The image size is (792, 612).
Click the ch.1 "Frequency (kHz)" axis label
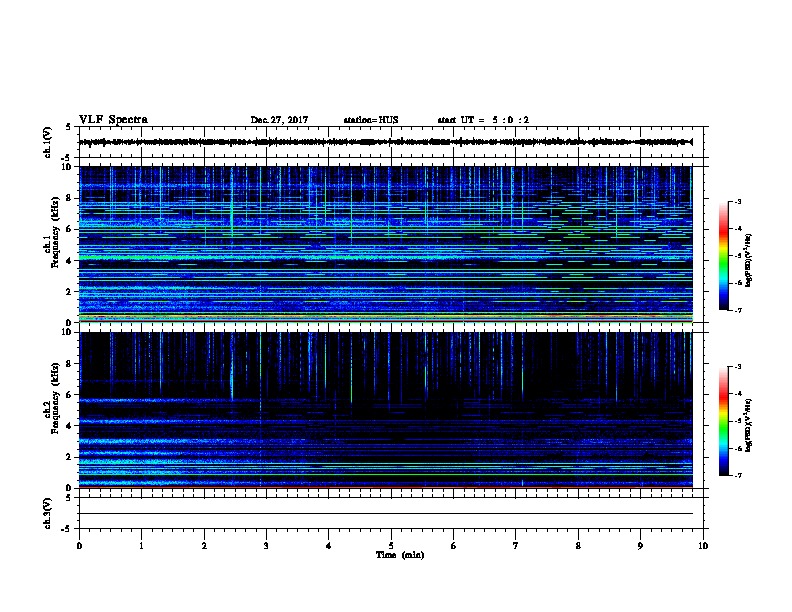tap(56, 232)
